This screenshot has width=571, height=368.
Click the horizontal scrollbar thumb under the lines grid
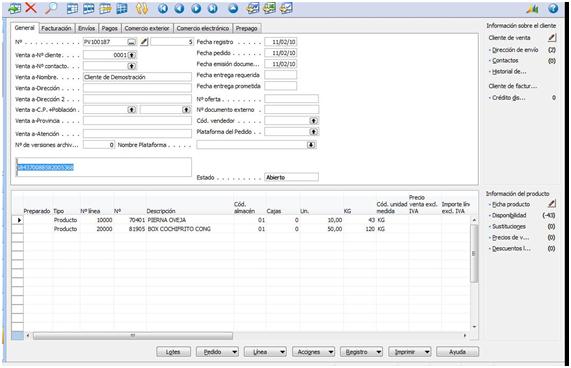[x=133, y=336]
